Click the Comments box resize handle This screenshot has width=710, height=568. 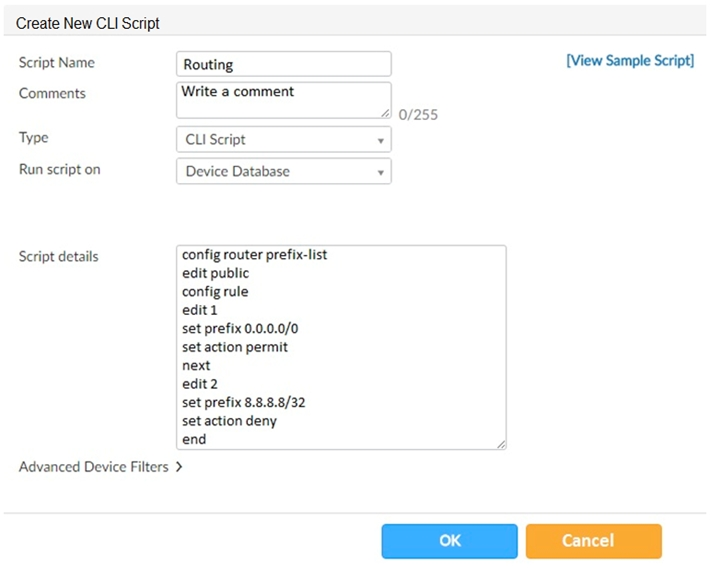385,114
